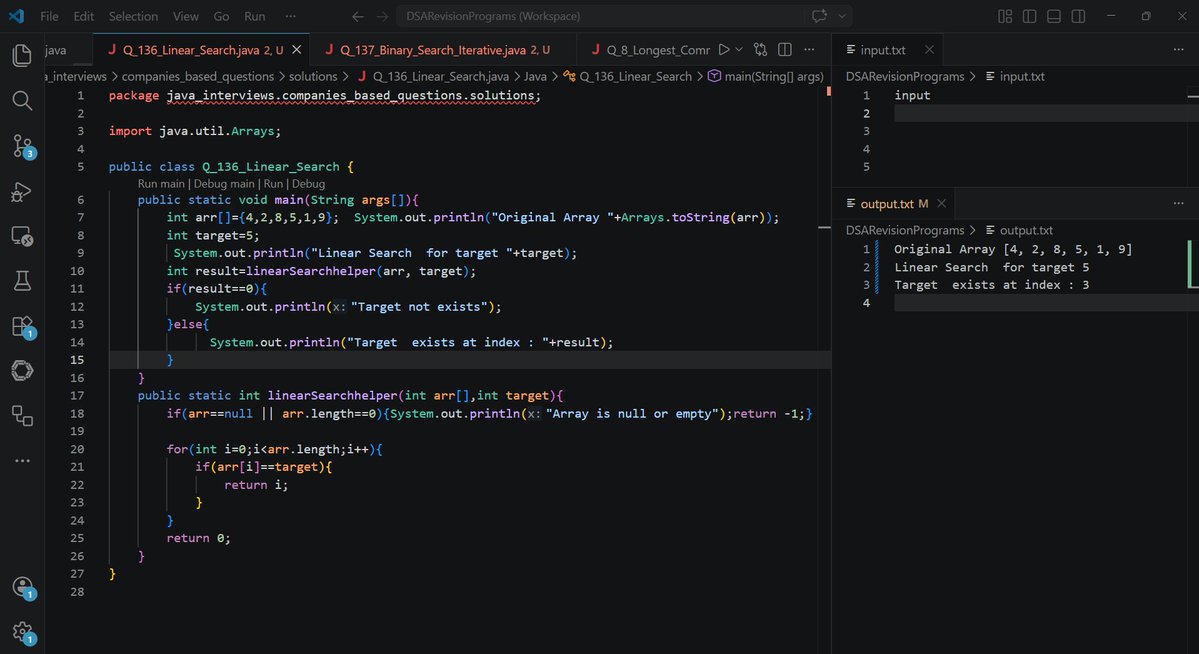Show more menu items with ellipsis

291,16
